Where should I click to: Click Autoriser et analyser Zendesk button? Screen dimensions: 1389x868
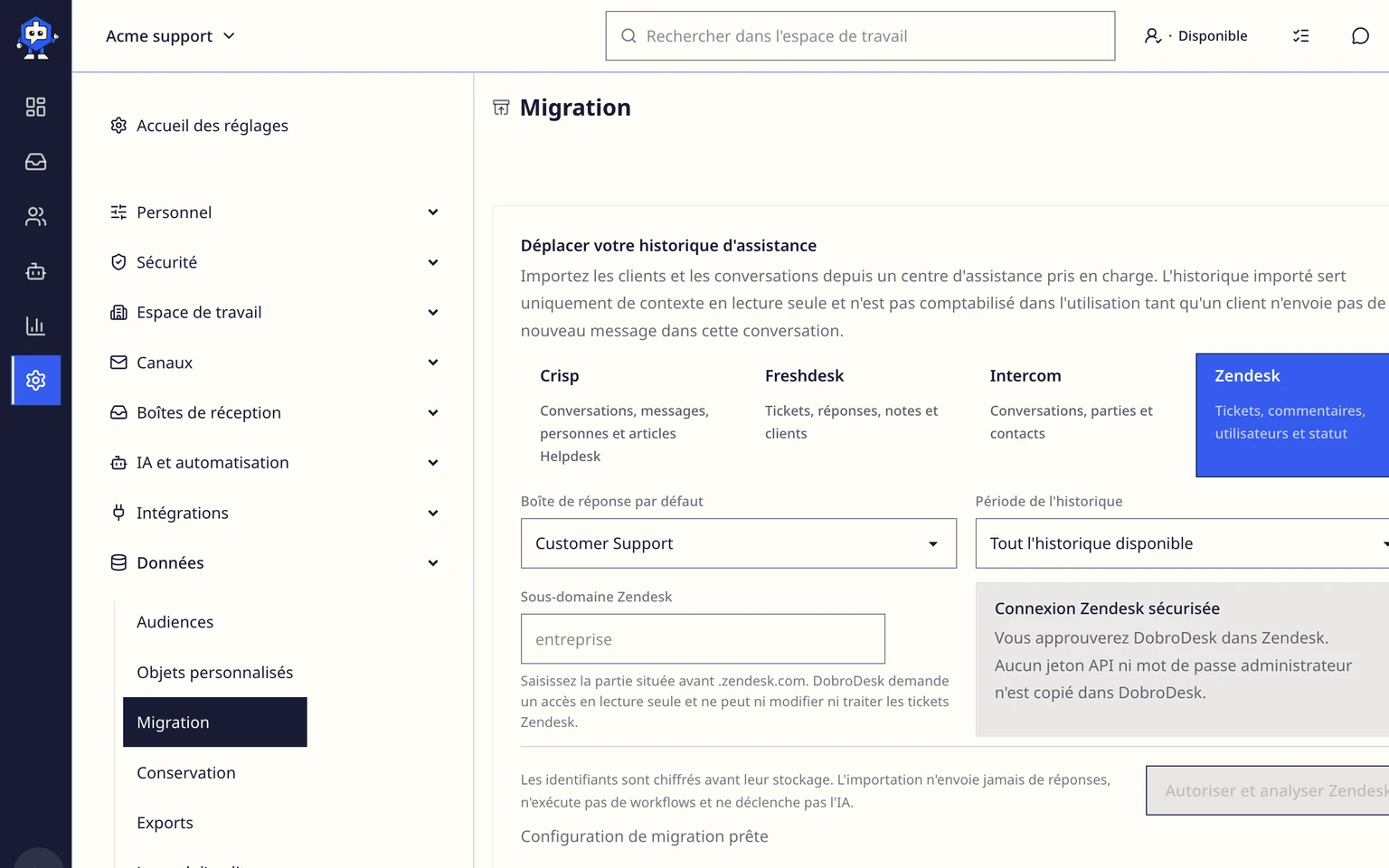[x=1268, y=790]
